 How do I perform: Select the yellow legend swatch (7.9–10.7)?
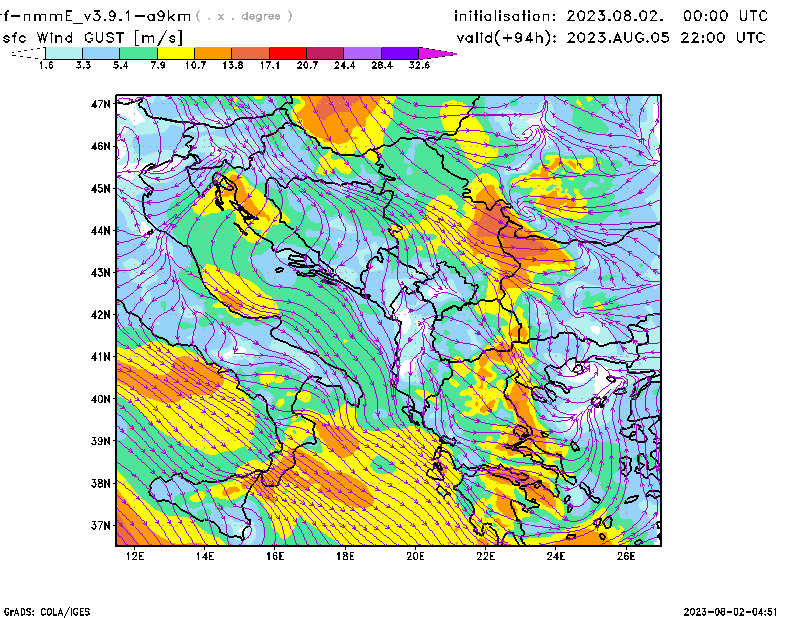tap(176, 53)
